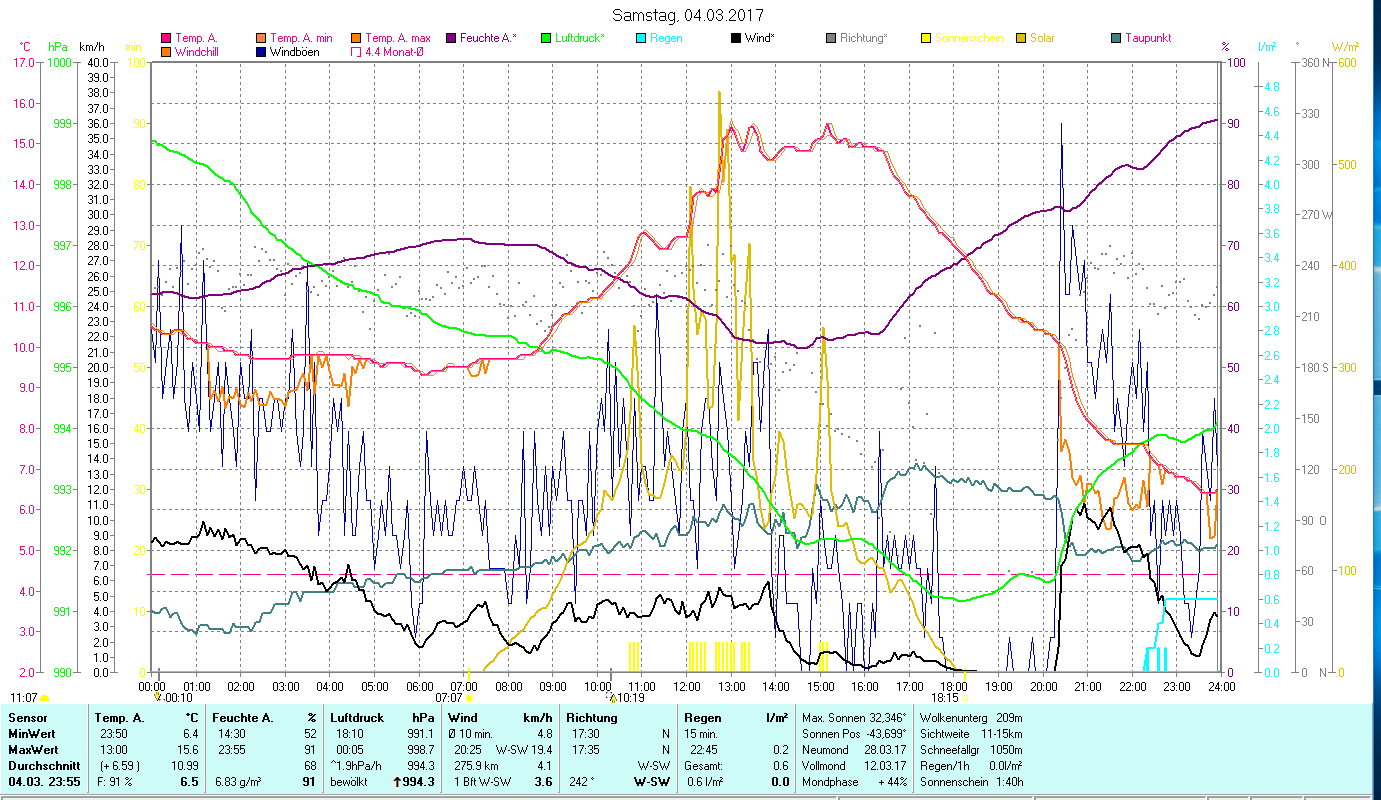Viewport: 1381px width, 800px height.
Task: Click the Mondphase + 44% entry
Action: [855, 782]
